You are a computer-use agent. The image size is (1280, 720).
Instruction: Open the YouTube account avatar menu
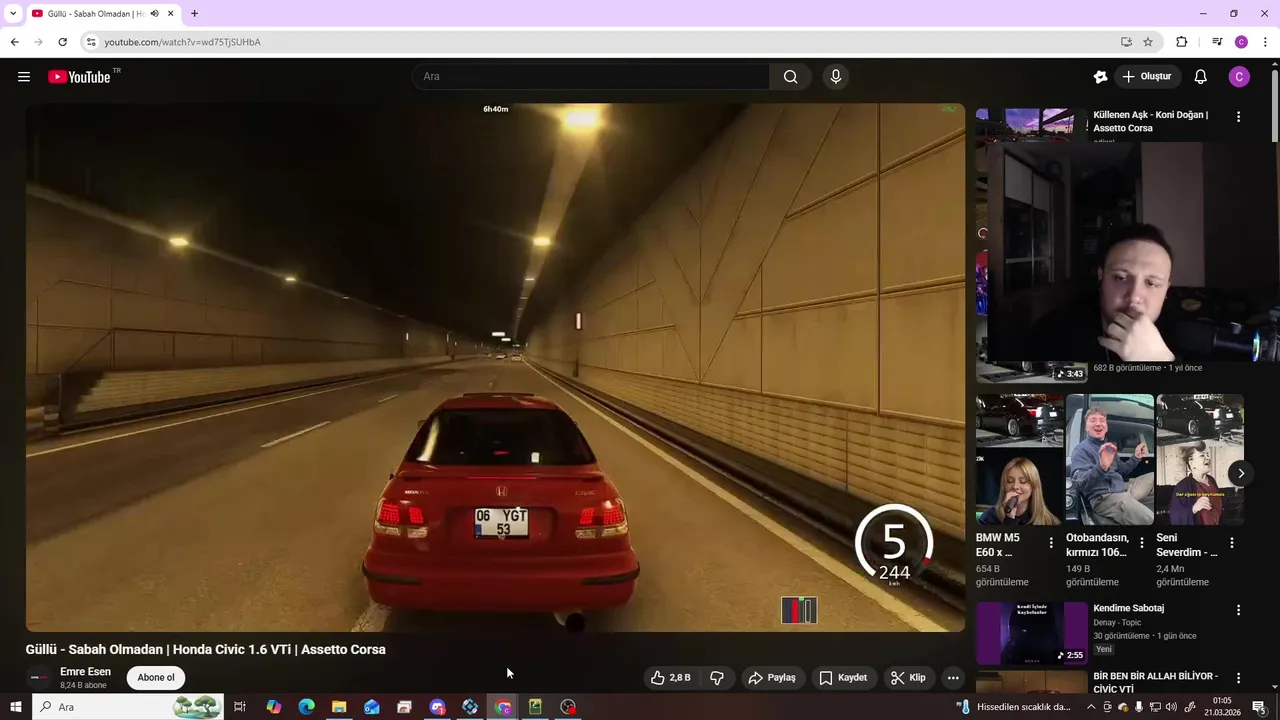click(1239, 77)
